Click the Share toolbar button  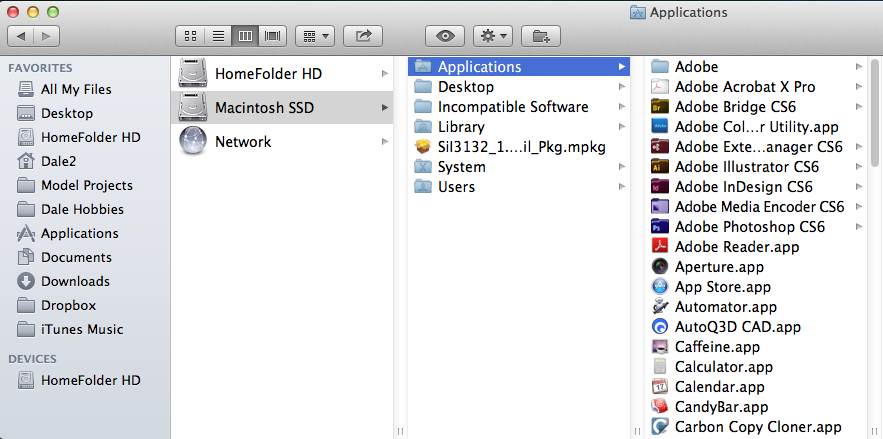[363, 37]
